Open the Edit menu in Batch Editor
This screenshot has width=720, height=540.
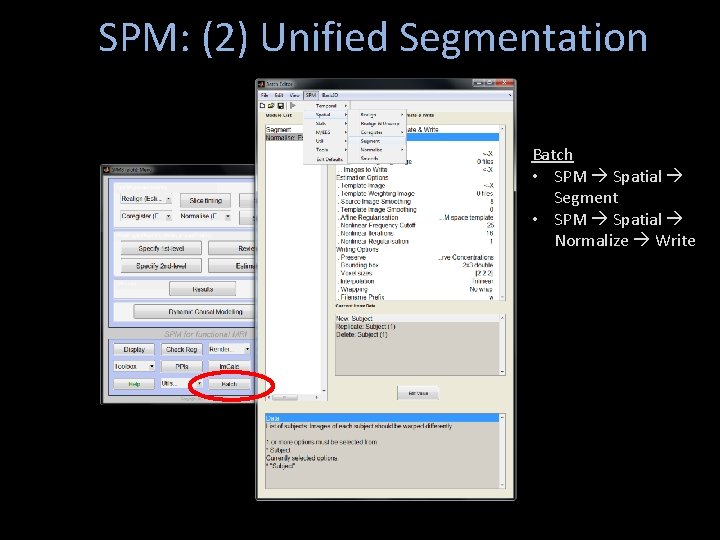pos(279,95)
